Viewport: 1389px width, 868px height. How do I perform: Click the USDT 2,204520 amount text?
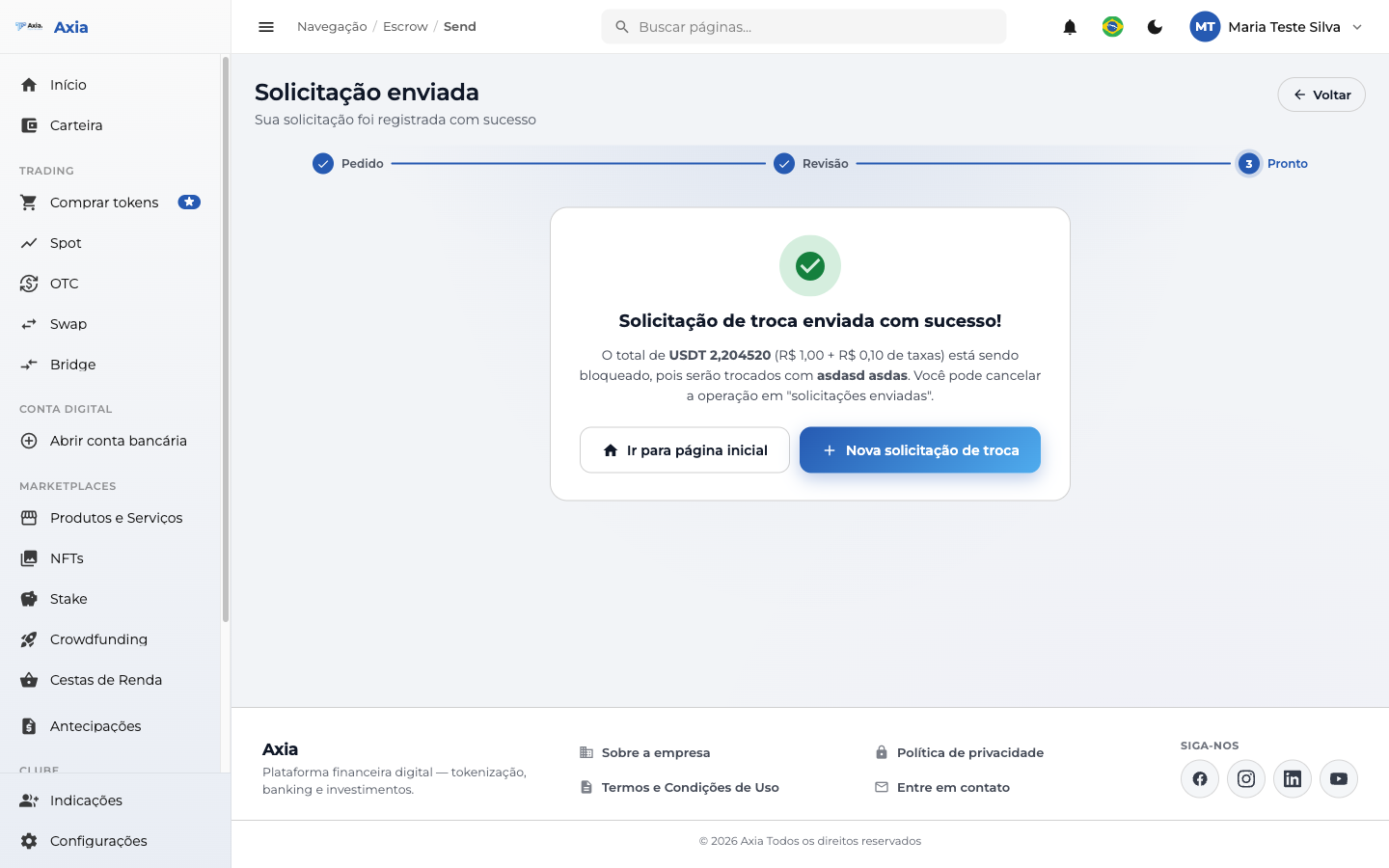[x=720, y=355]
